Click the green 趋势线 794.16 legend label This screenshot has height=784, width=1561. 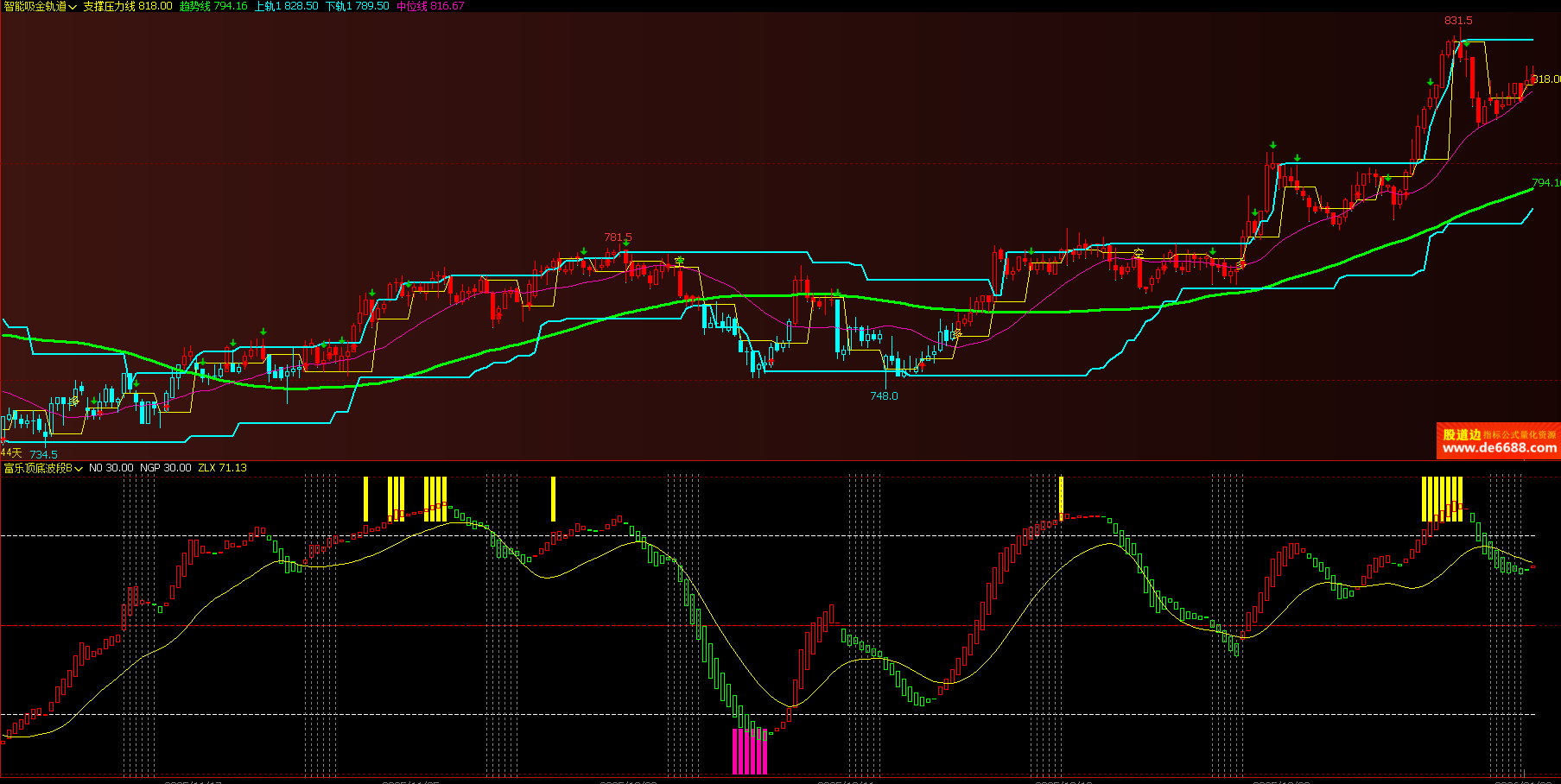213,6
